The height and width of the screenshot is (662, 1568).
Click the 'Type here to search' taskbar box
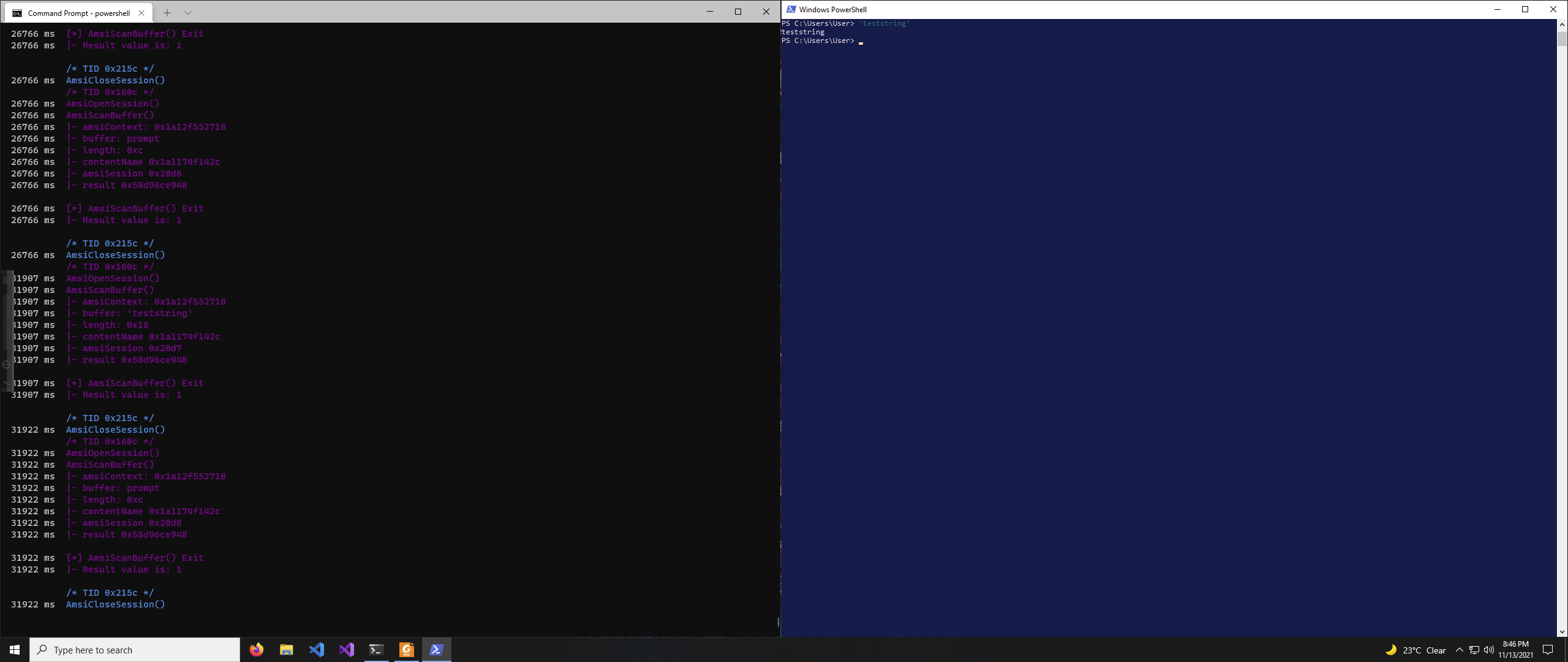(x=135, y=650)
